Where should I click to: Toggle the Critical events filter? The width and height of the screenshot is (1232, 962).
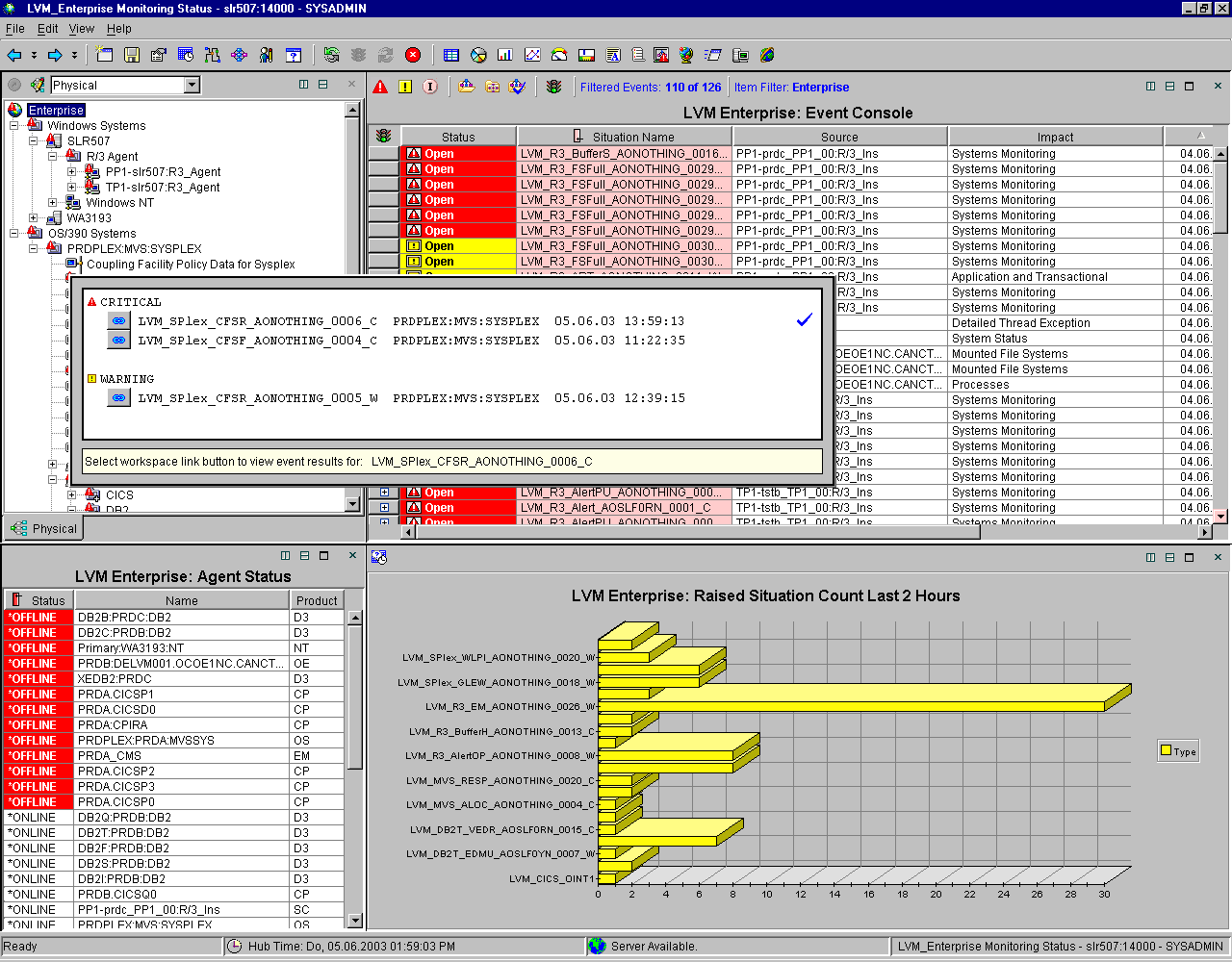(x=381, y=87)
